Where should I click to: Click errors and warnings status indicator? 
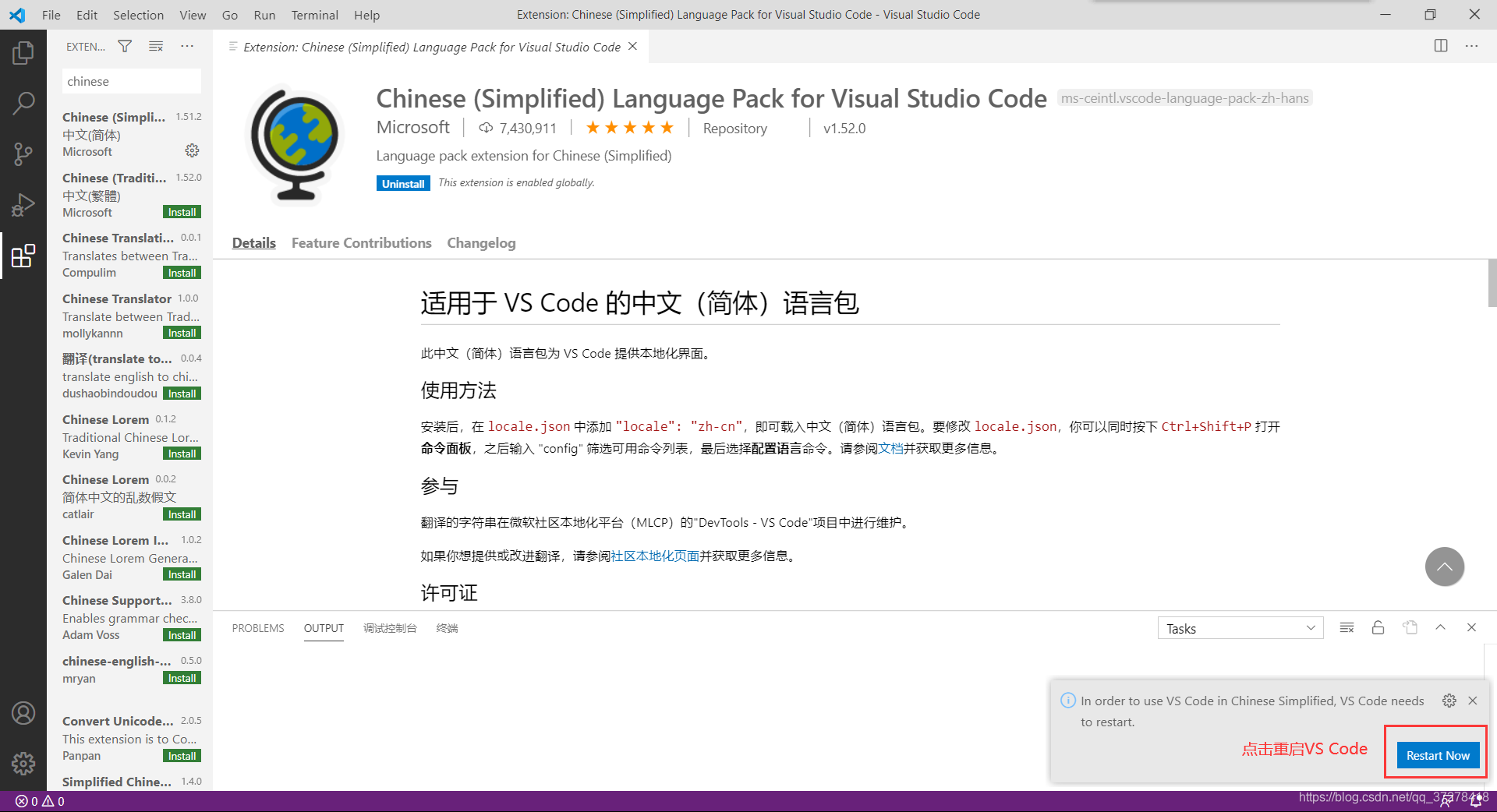[x=40, y=801]
